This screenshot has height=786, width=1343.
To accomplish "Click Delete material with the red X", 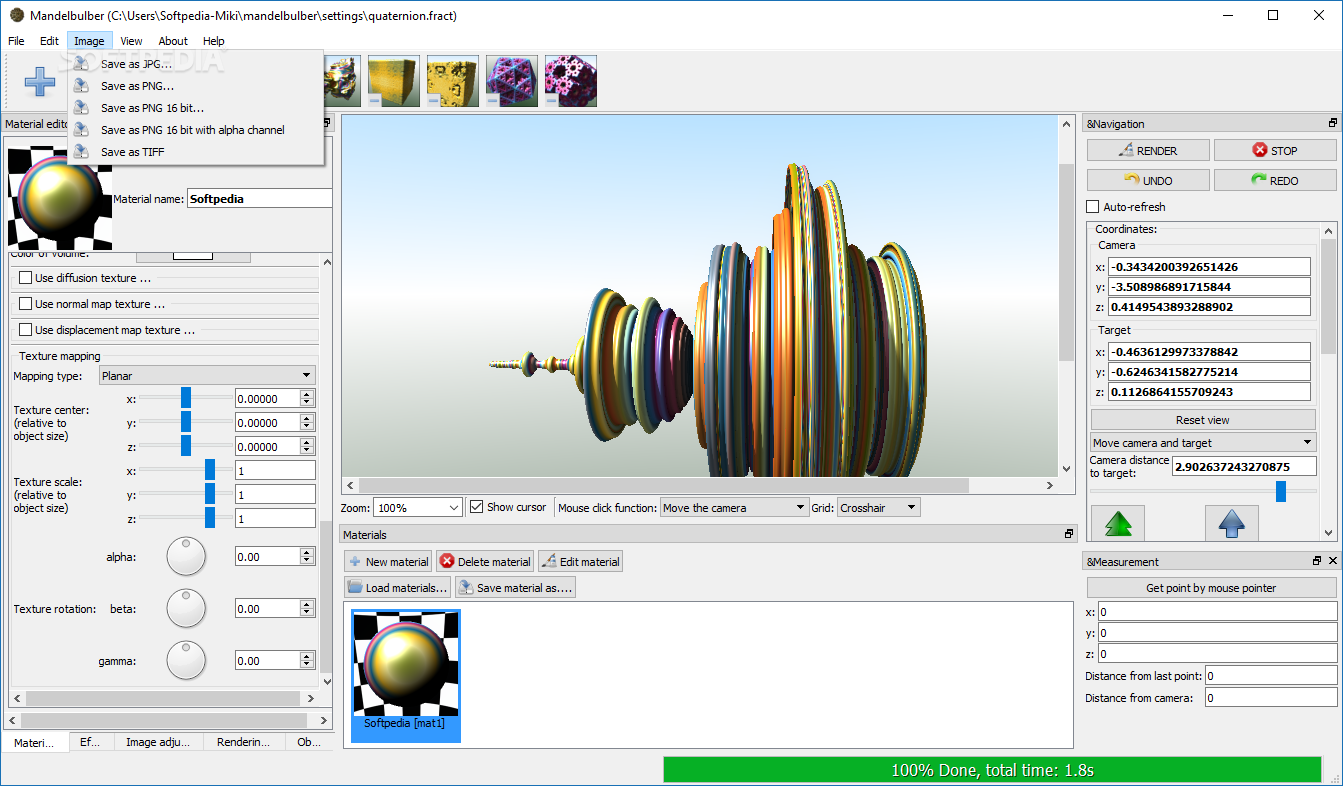I will tap(485, 561).
